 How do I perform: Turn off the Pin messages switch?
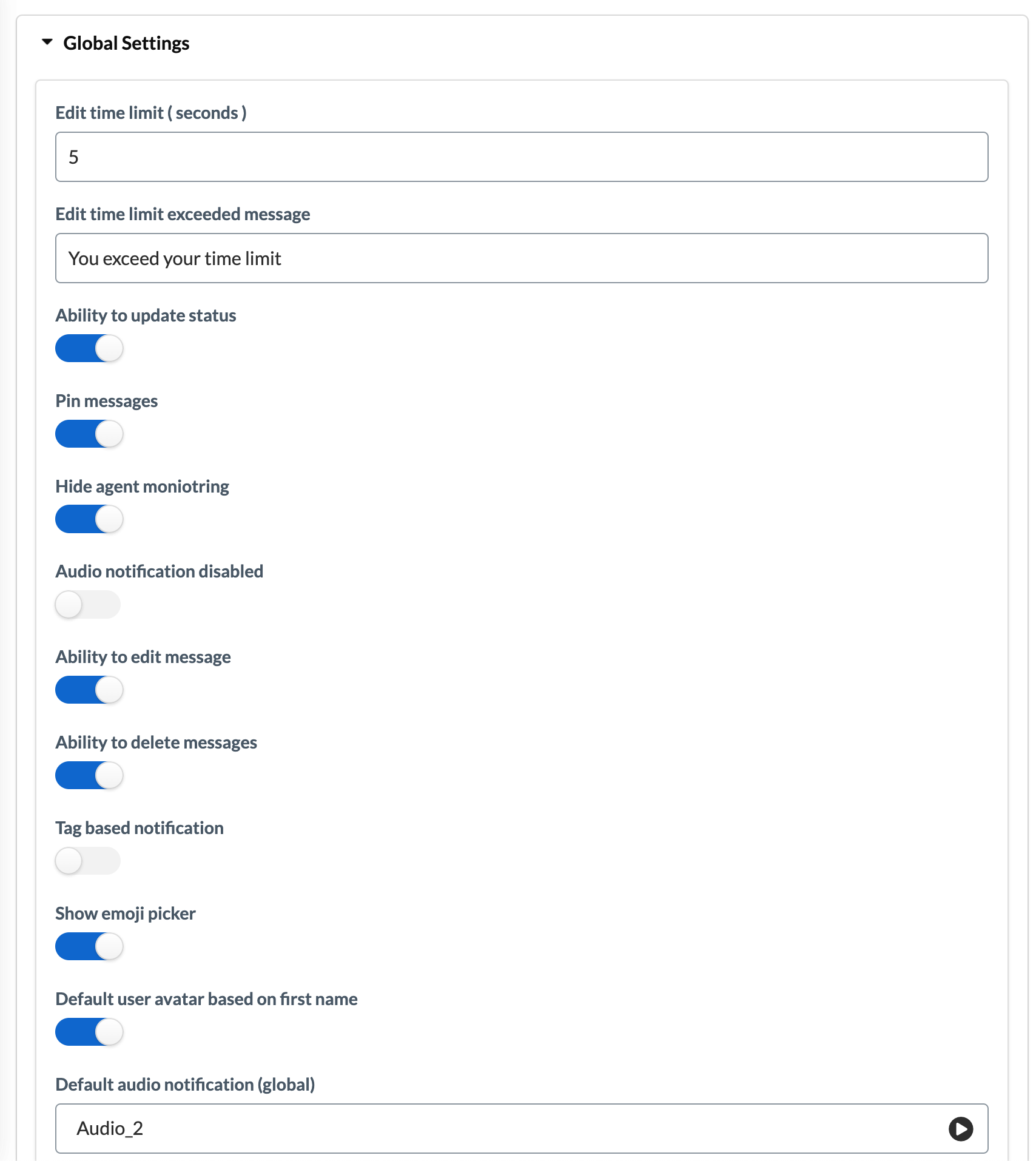[89, 434]
